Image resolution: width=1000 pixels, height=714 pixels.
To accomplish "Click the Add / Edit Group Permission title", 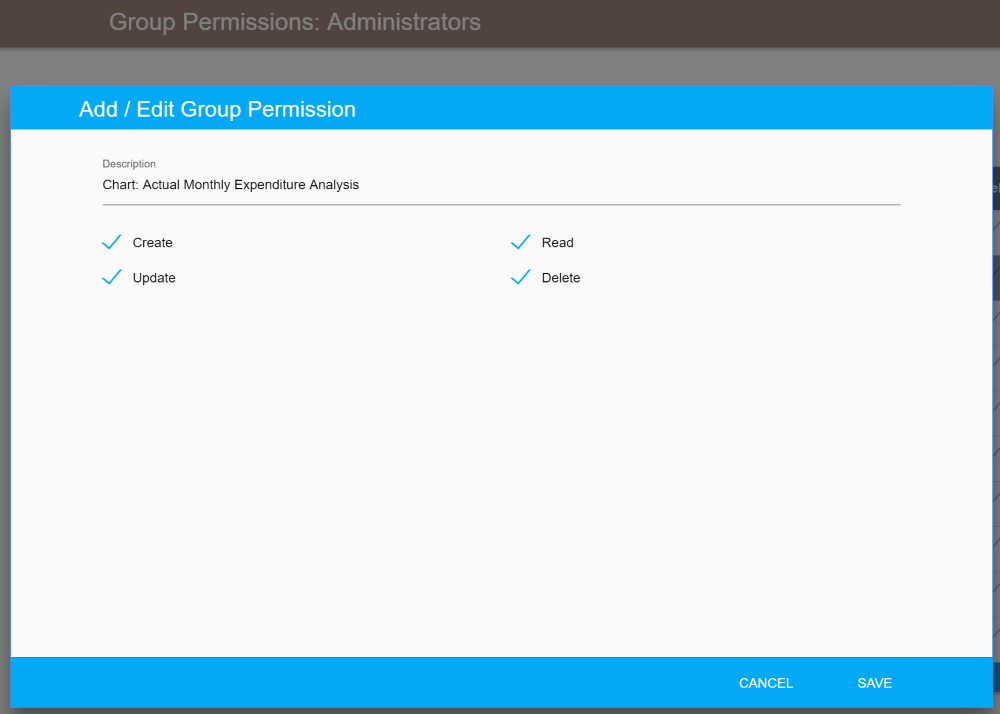I will coord(217,109).
